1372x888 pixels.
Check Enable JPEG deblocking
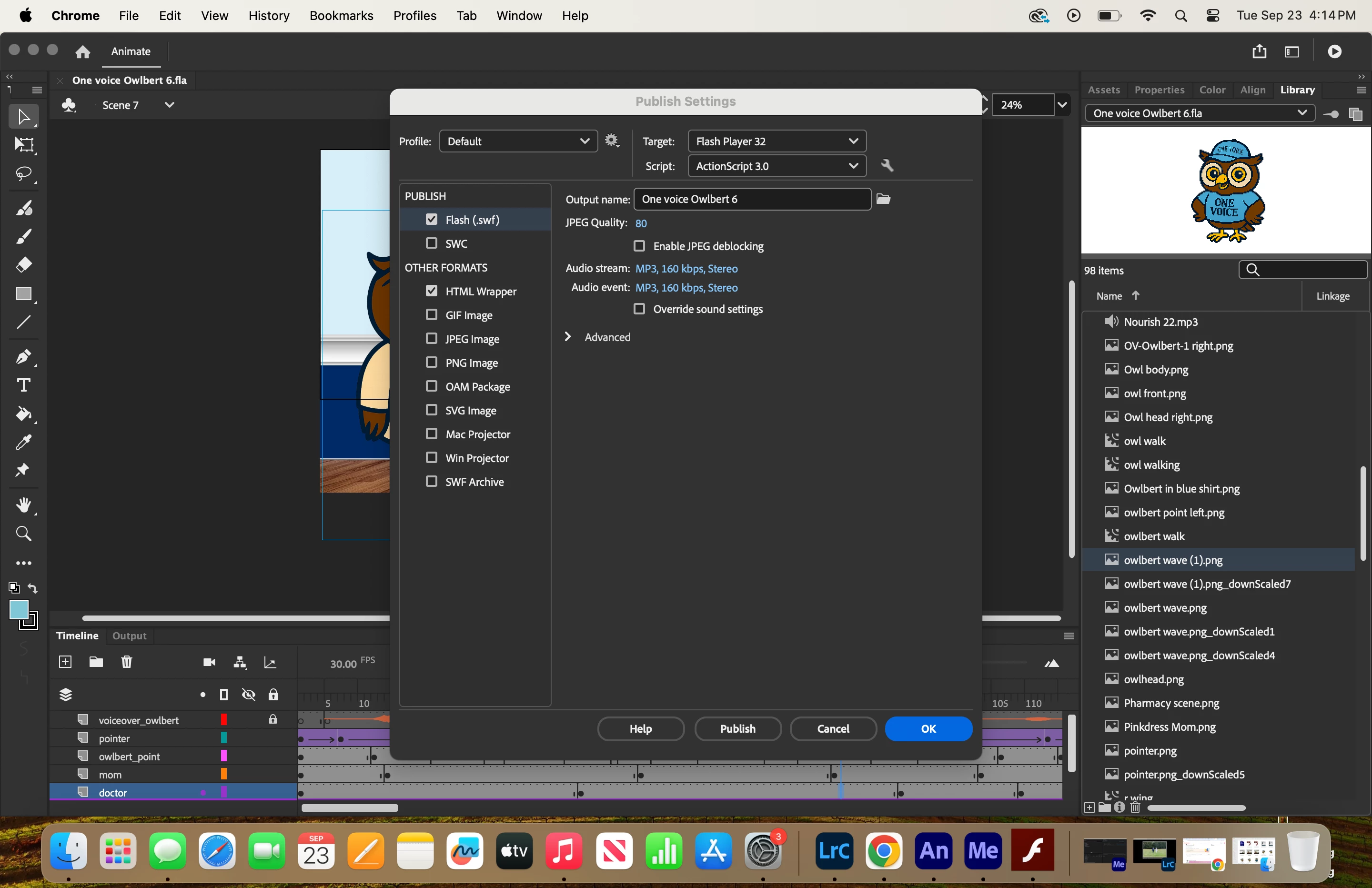[x=639, y=246]
